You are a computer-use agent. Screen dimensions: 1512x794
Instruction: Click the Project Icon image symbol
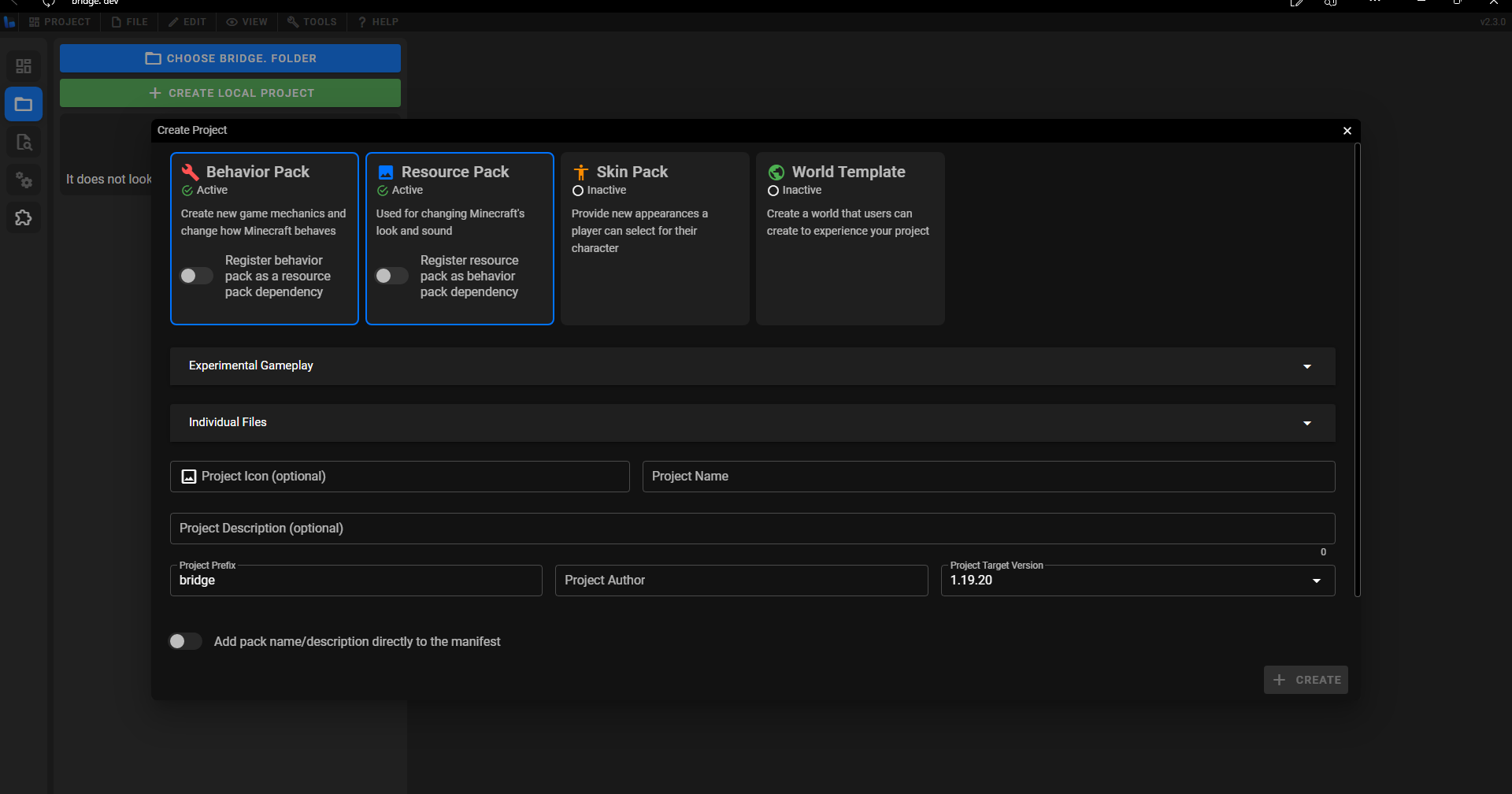click(189, 477)
